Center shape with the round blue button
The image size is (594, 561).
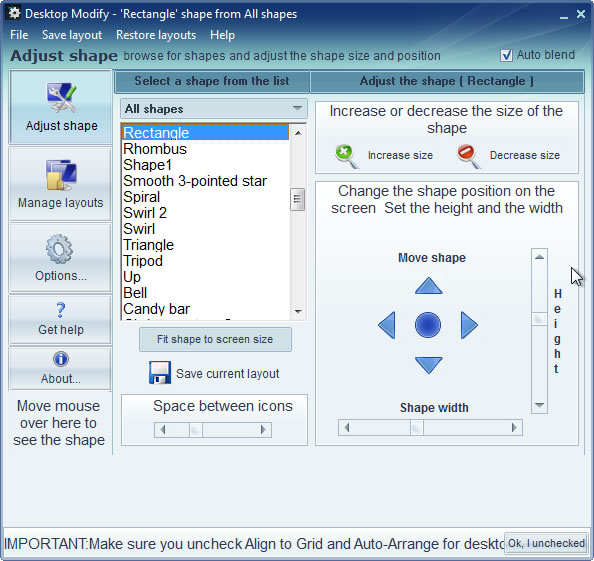pos(428,325)
